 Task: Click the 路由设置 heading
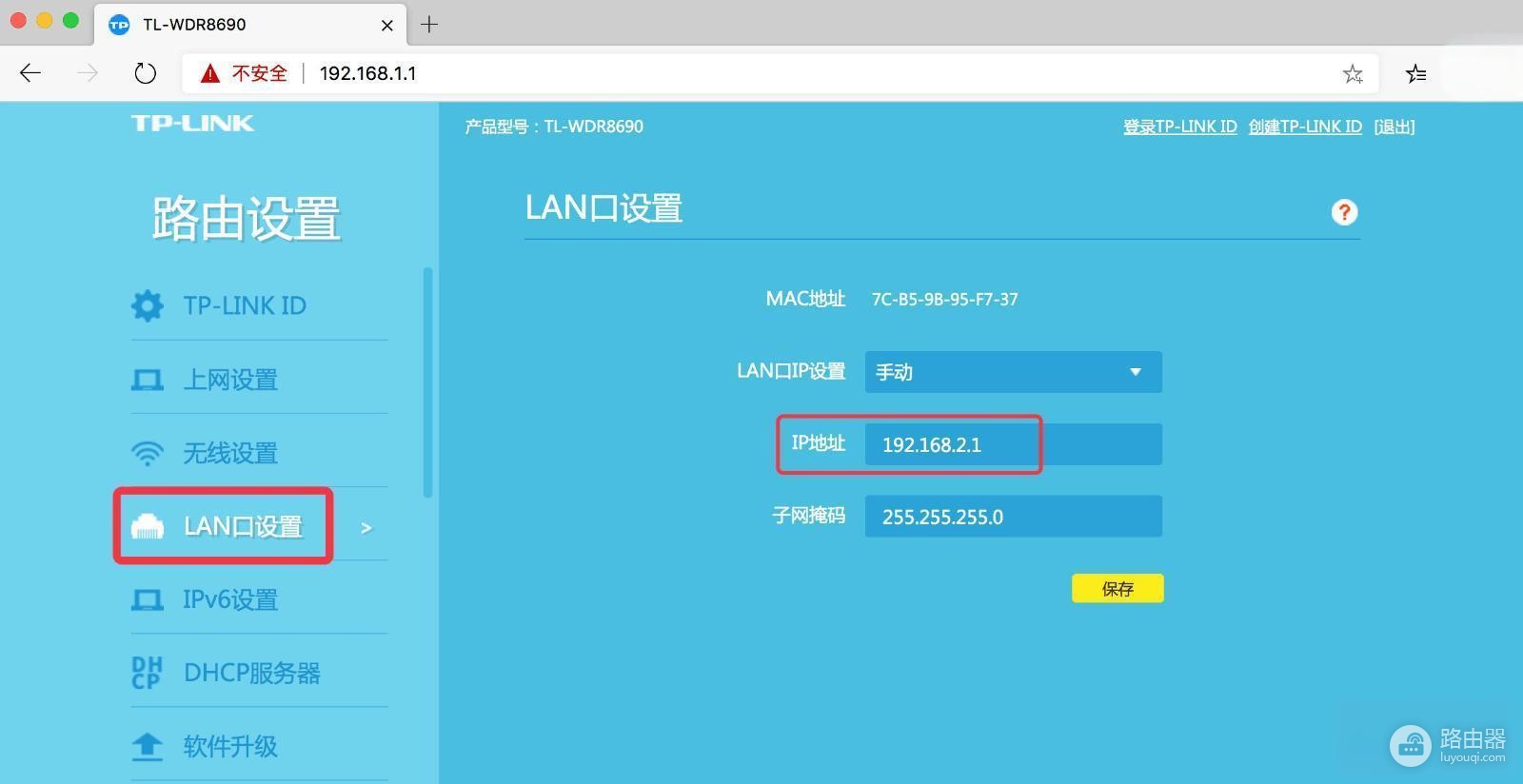pyautogui.click(x=246, y=218)
